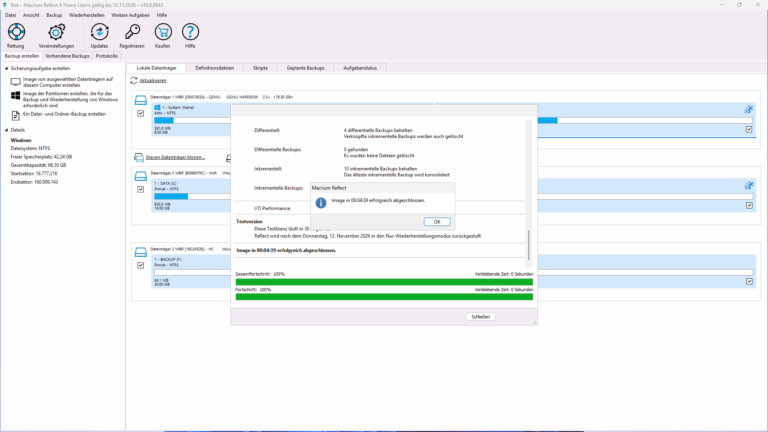Click the Macrium app icon in title bar
This screenshot has height=432, width=768.
(4, 5)
